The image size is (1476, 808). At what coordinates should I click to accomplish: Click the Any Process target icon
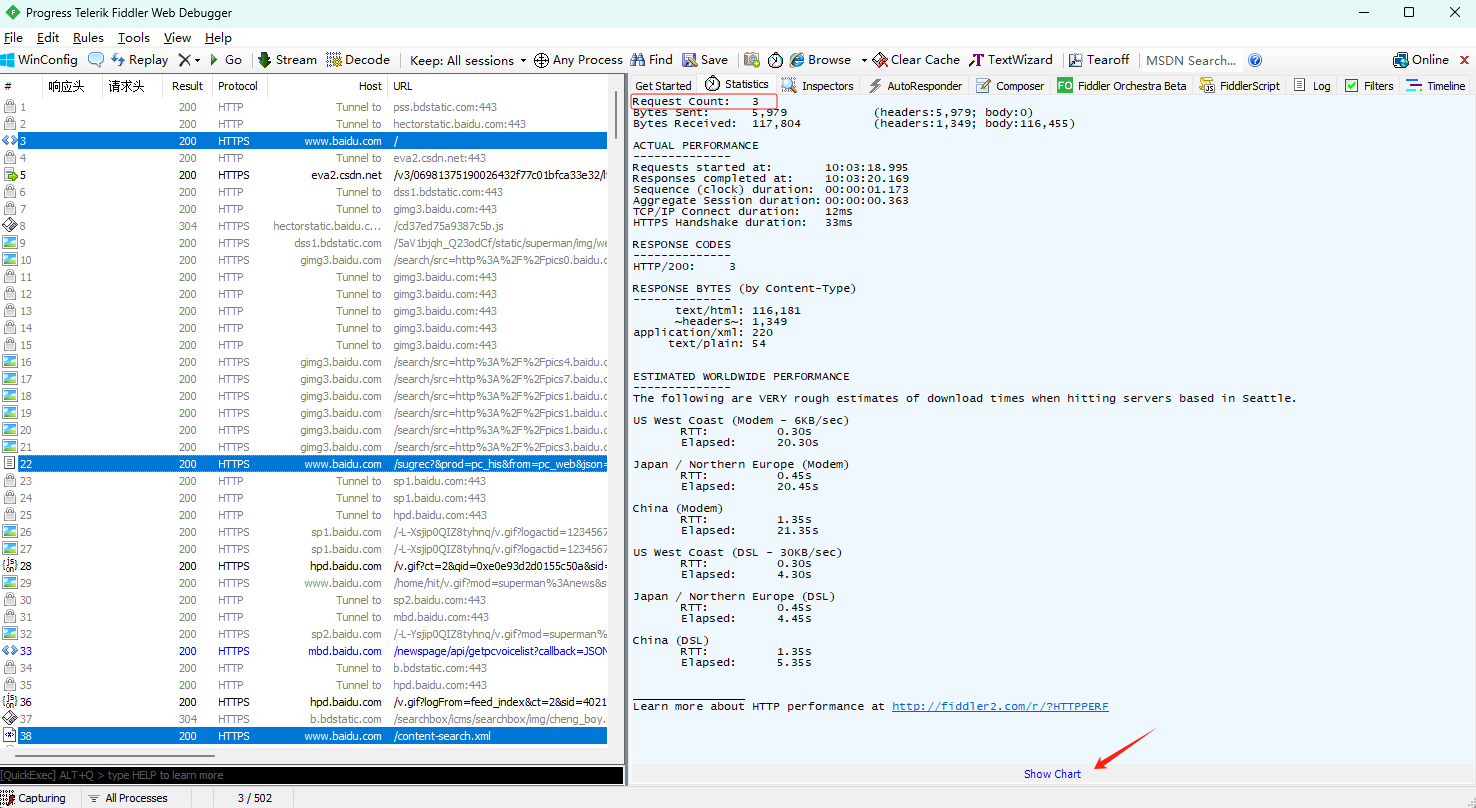(578, 60)
